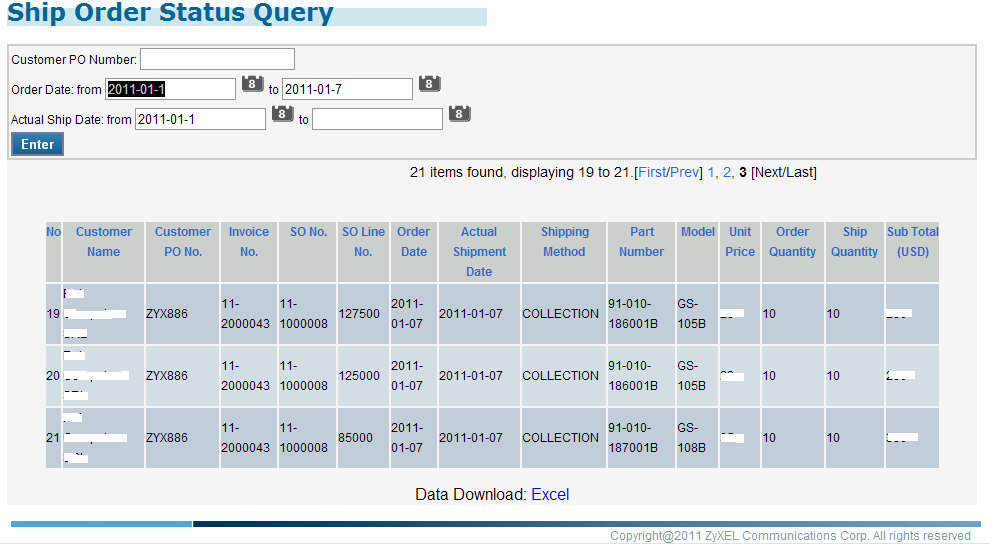
Task: Jump to results page 1
Action: point(711,172)
